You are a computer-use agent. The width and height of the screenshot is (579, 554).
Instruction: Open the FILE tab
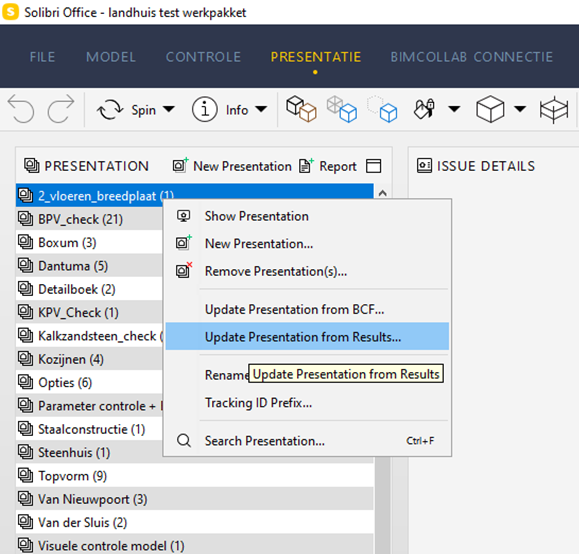pos(42,57)
